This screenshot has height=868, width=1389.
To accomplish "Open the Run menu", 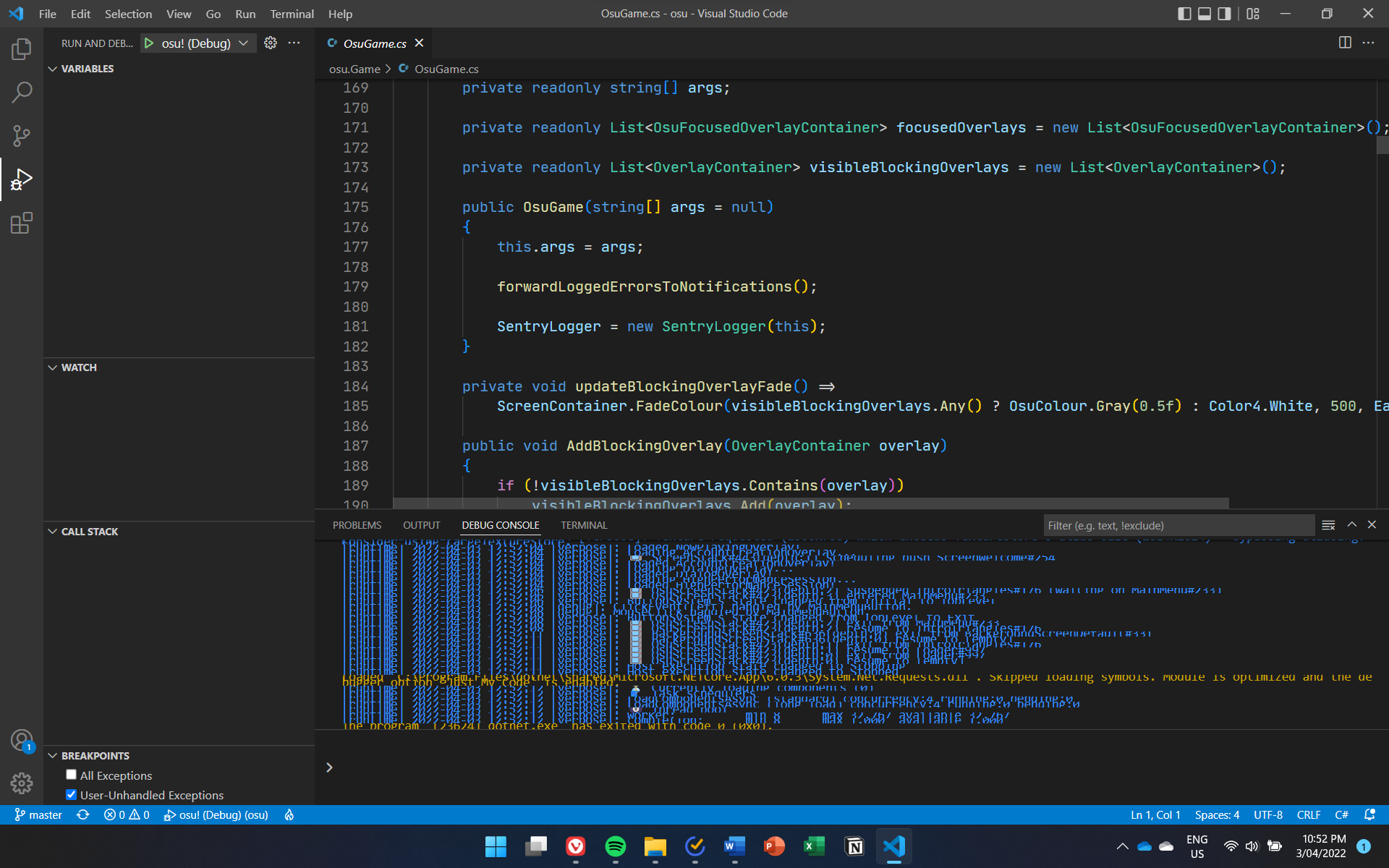I will pos(245,14).
